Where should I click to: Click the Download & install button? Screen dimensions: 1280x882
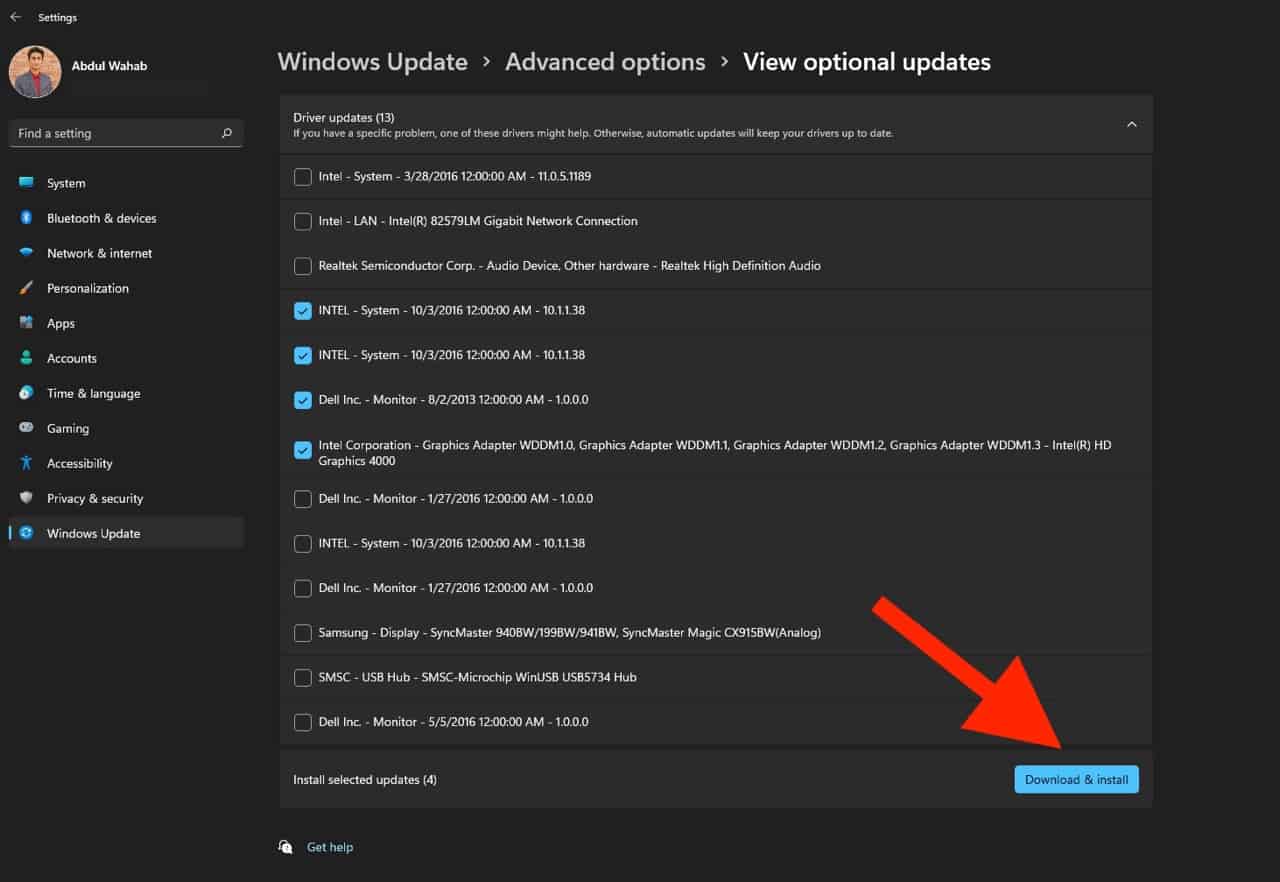tap(1076, 779)
